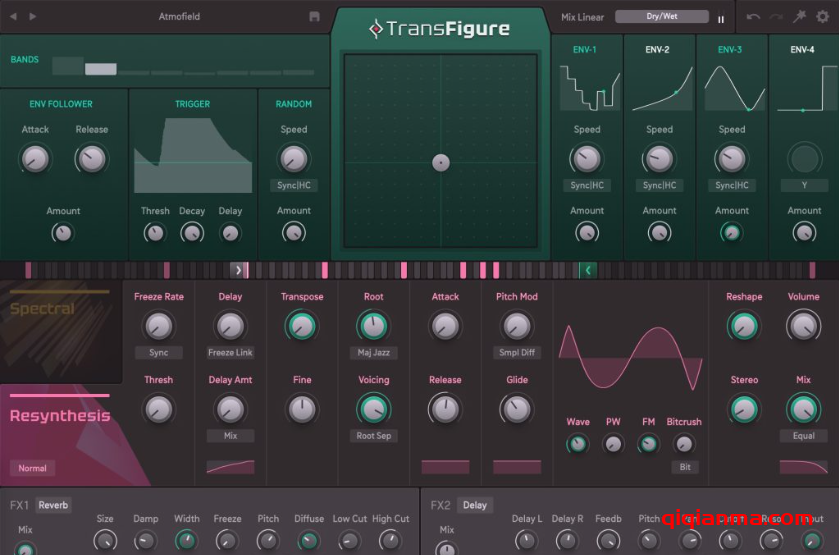This screenshot has height=555, width=839.
Task: Click the Env Follower Attack knob
Action: (35, 159)
